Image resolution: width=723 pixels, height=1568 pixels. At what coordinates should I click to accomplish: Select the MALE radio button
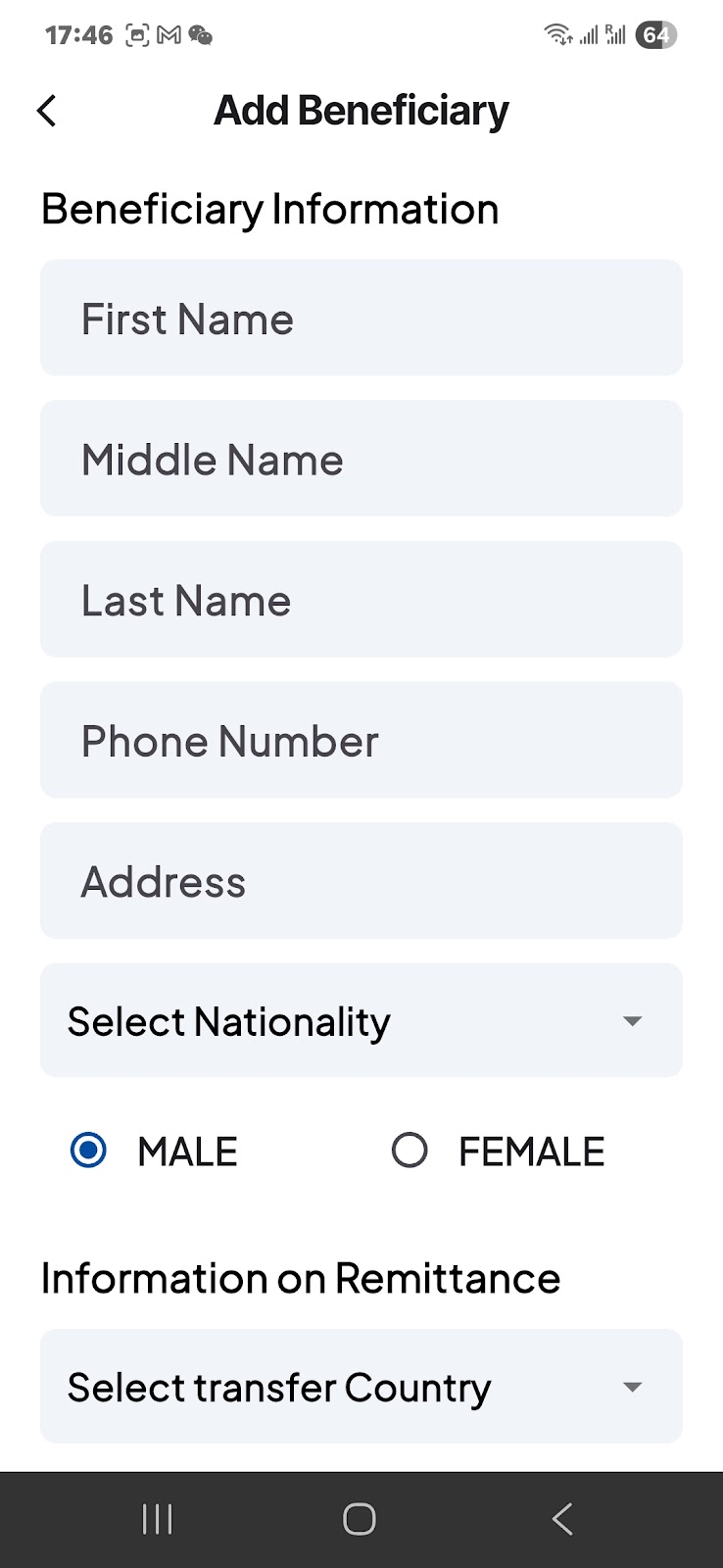(x=88, y=1150)
